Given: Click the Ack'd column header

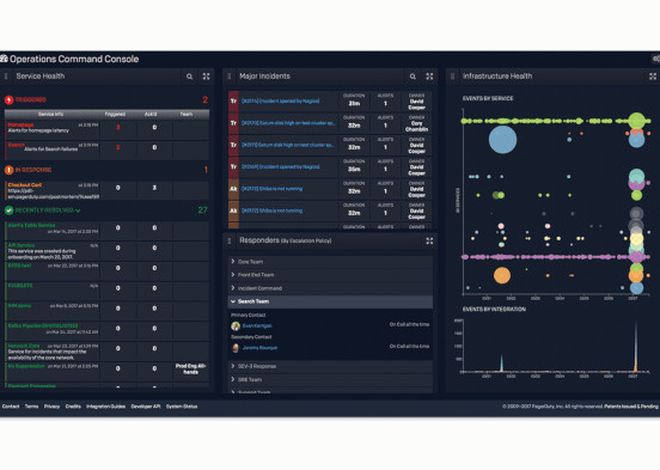Looking at the screenshot, I should pyautogui.click(x=151, y=114).
